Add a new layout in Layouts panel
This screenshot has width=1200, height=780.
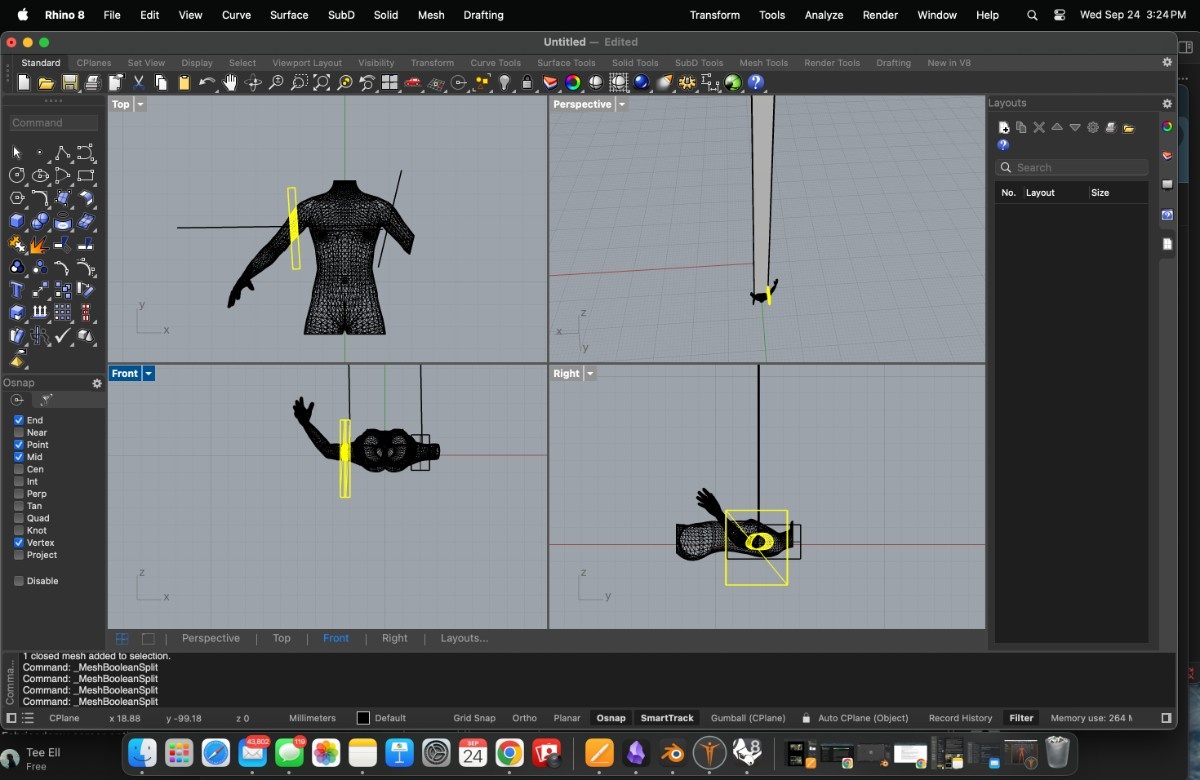tap(1003, 127)
